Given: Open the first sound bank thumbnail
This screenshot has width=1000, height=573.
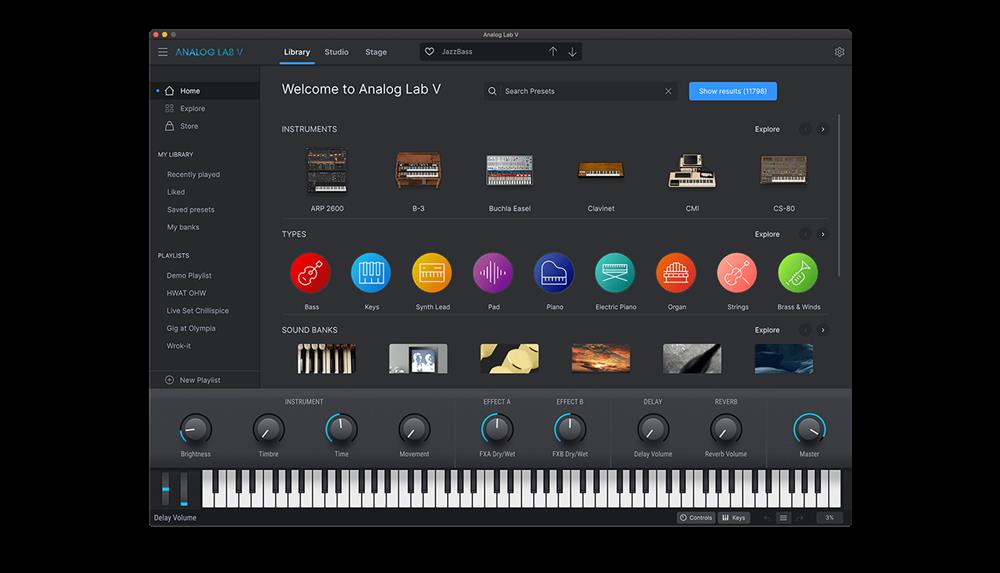Looking at the screenshot, I should point(327,359).
